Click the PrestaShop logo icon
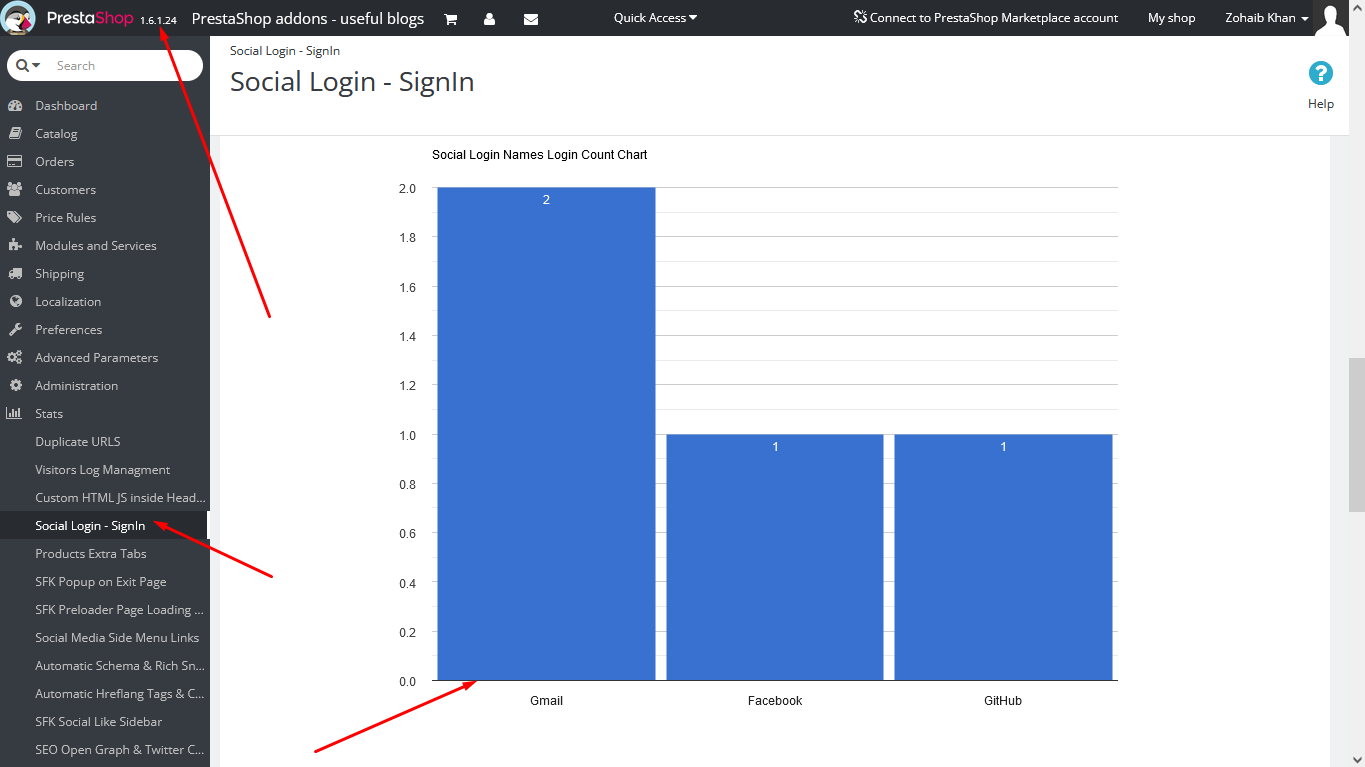This screenshot has width=1365, height=767. tap(19, 18)
